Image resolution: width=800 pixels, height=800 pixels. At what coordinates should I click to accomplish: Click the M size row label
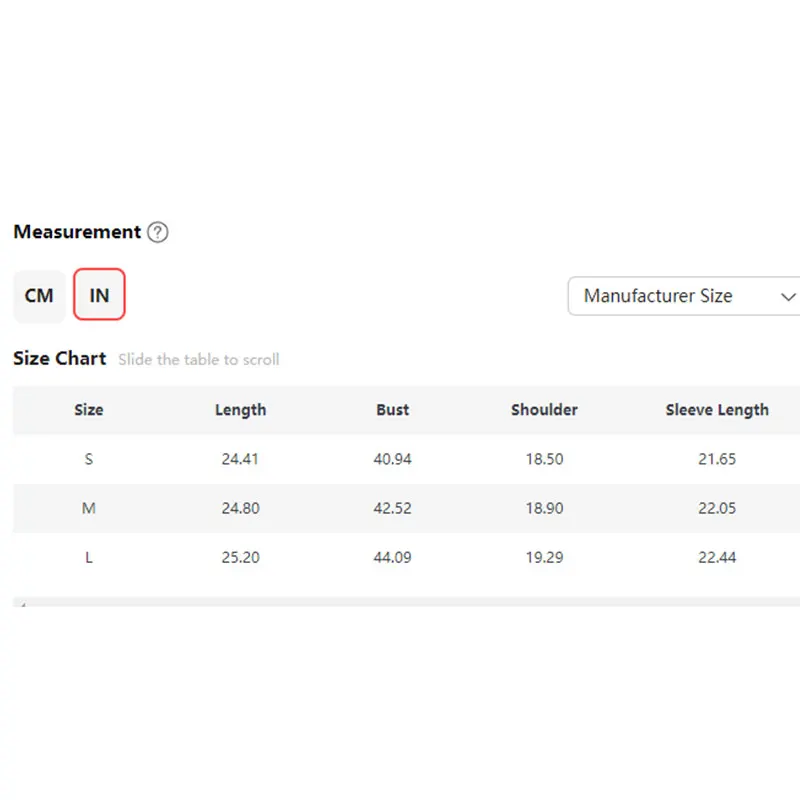(x=89, y=508)
